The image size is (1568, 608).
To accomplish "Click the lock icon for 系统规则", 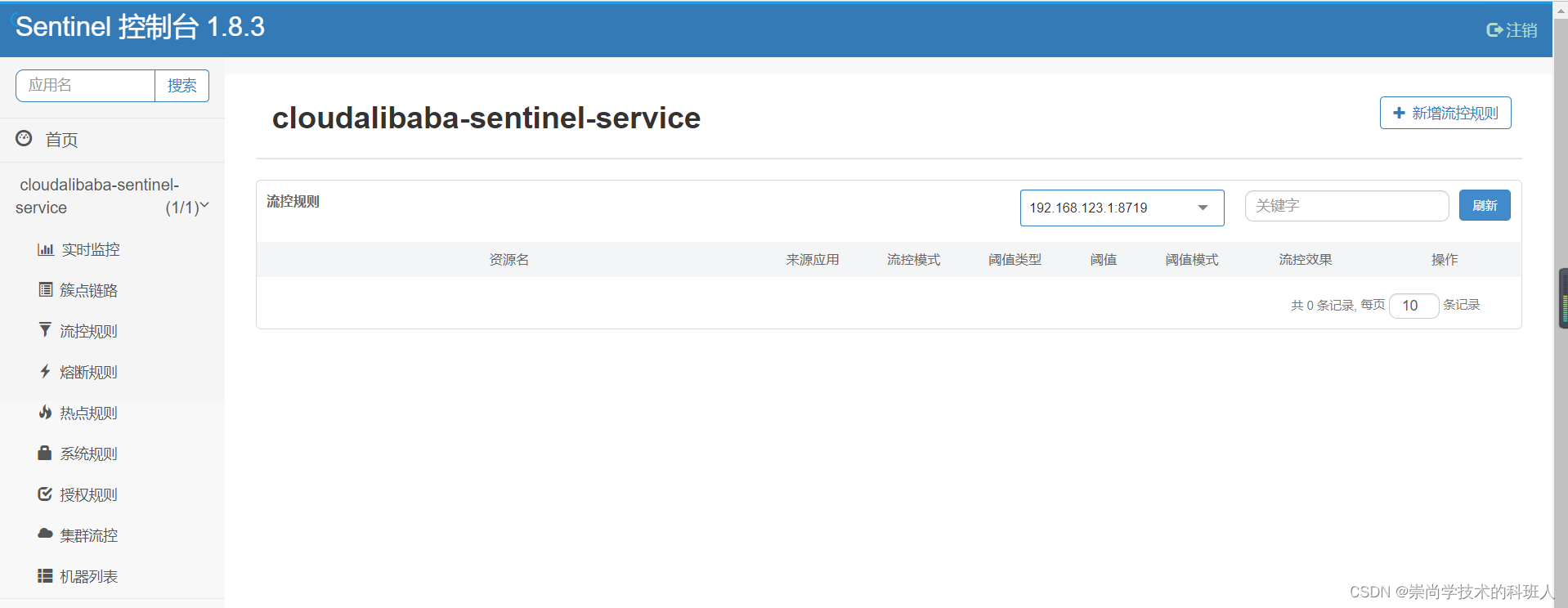I will [45, 453].
